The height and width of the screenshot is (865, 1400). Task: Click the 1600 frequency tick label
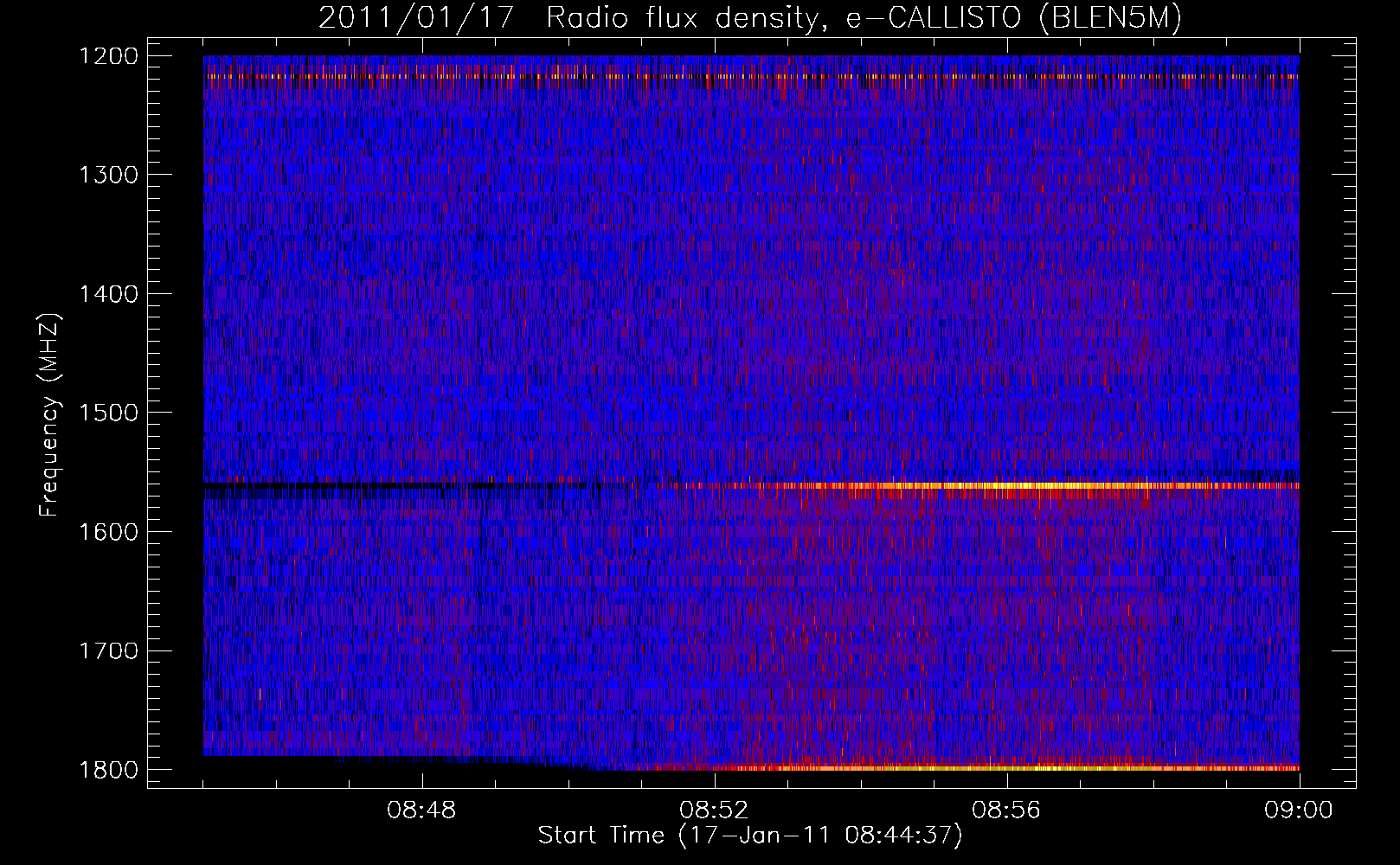click(108, 531)
